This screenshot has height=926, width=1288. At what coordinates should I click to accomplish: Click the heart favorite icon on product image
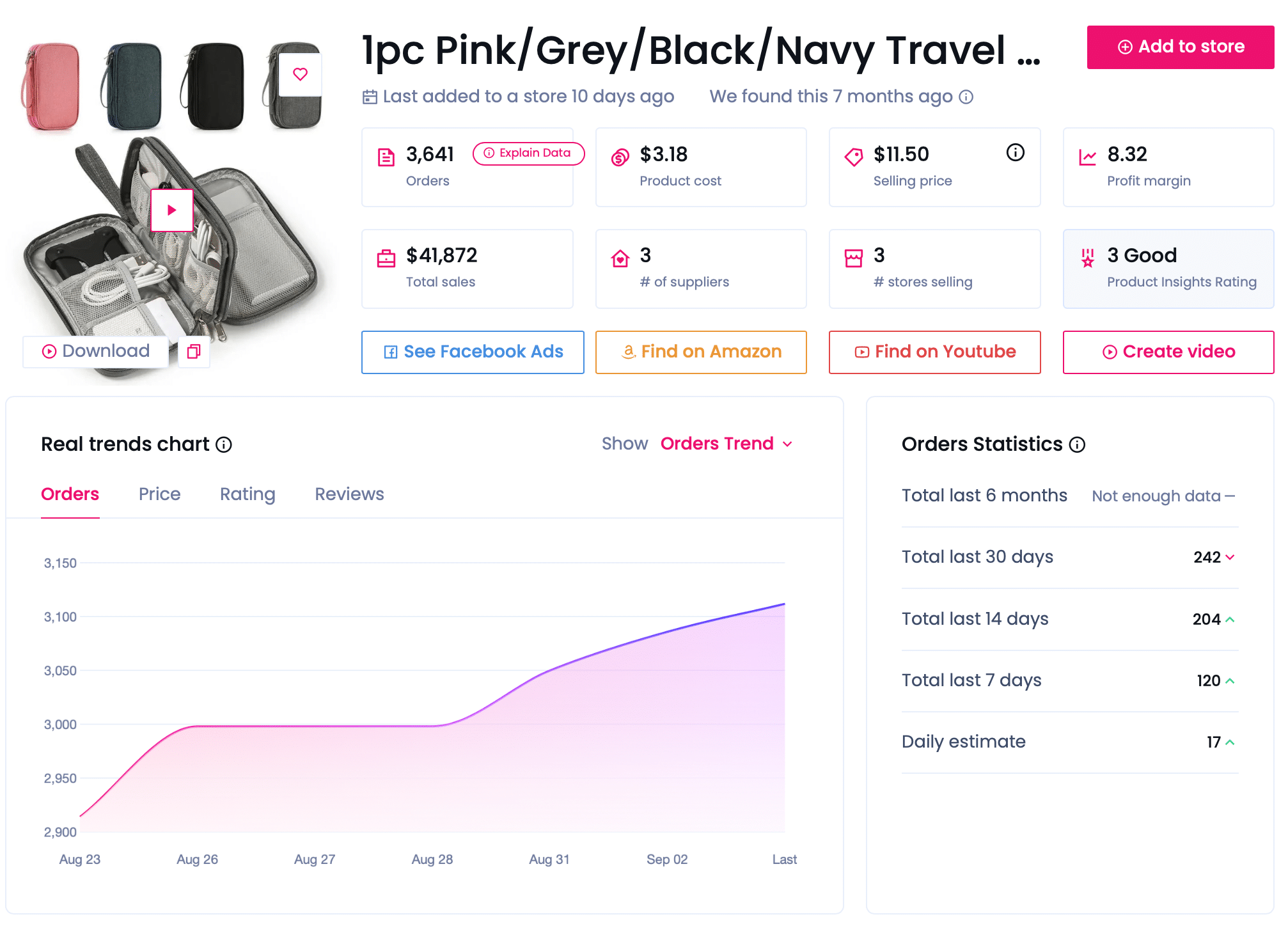300,74
